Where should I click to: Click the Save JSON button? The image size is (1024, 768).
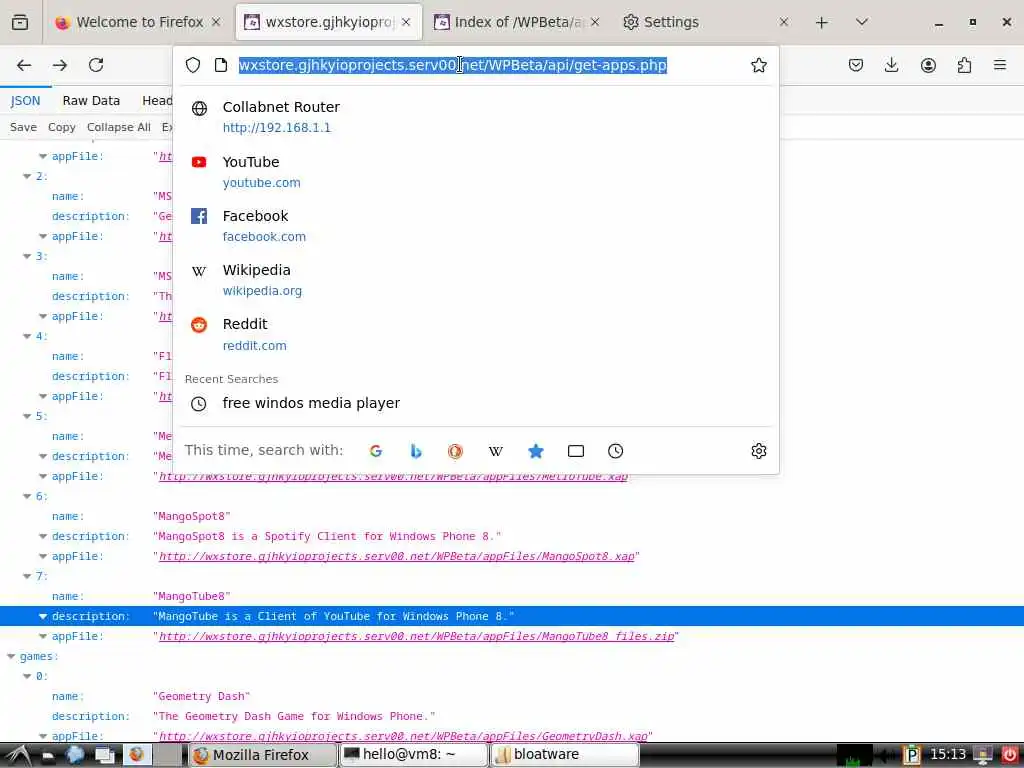tap(23, 127)
